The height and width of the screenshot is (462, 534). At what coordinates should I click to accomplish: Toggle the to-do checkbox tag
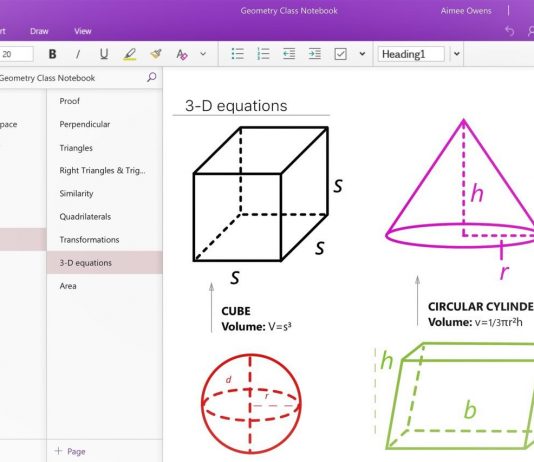(341, 54)
